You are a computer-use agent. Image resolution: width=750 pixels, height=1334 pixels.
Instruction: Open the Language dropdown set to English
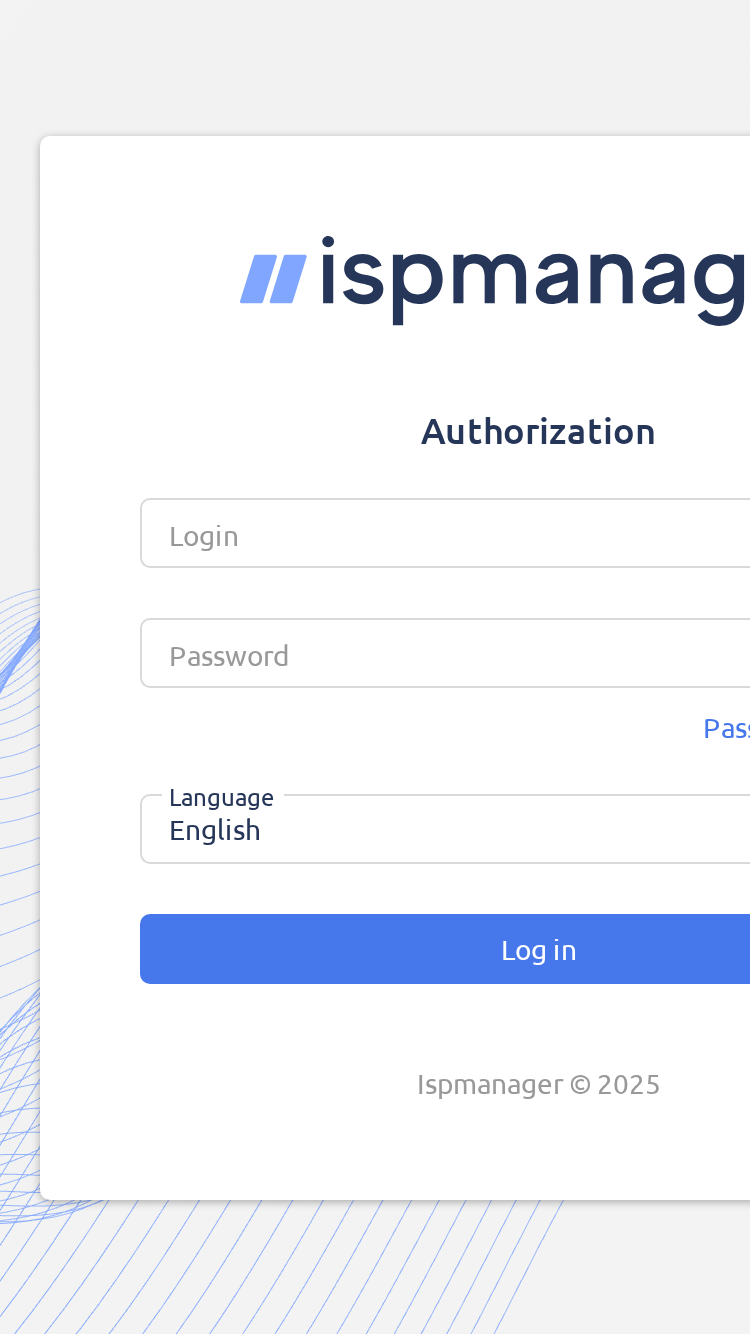[445, 829]
